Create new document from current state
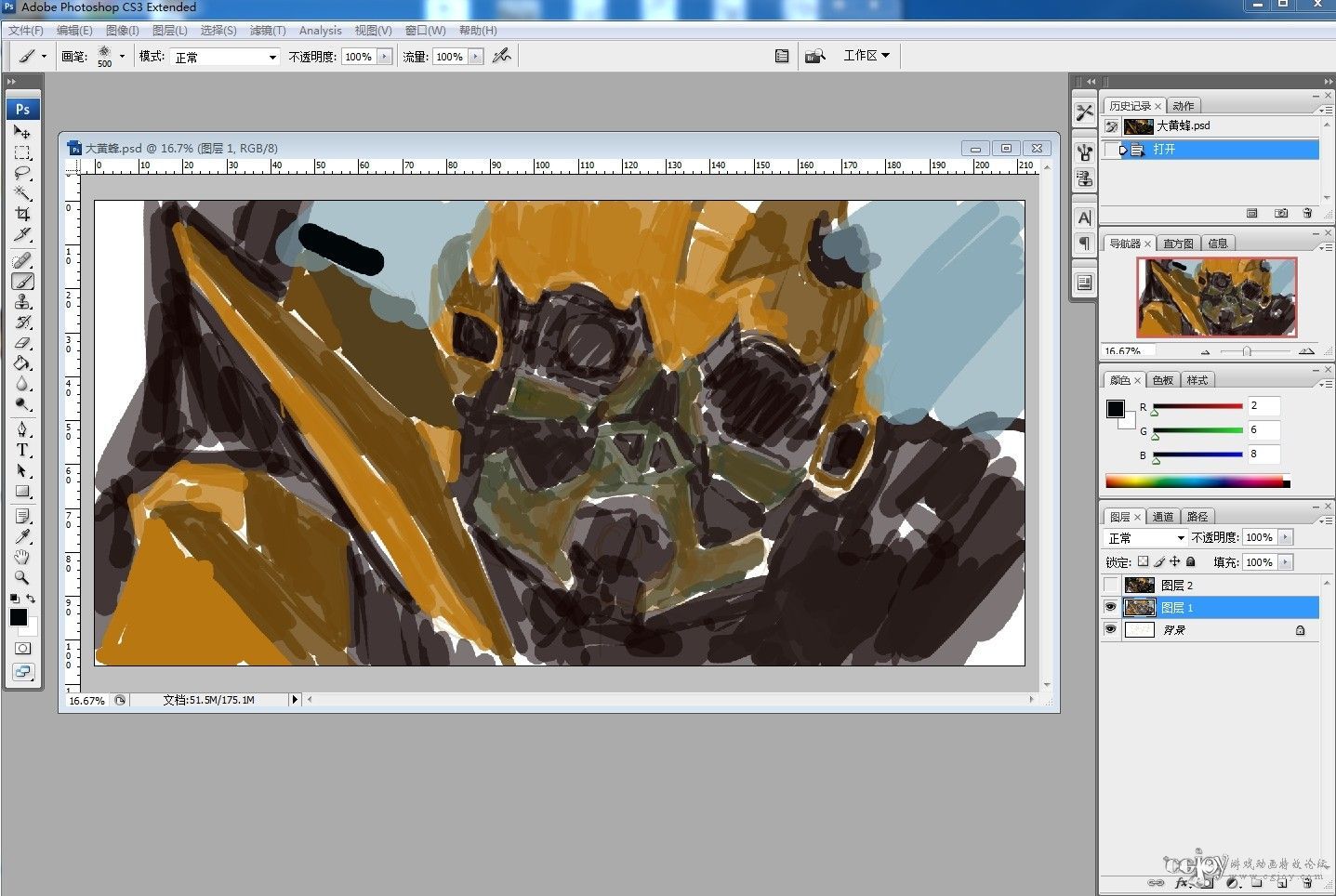 click(1252, 214)
